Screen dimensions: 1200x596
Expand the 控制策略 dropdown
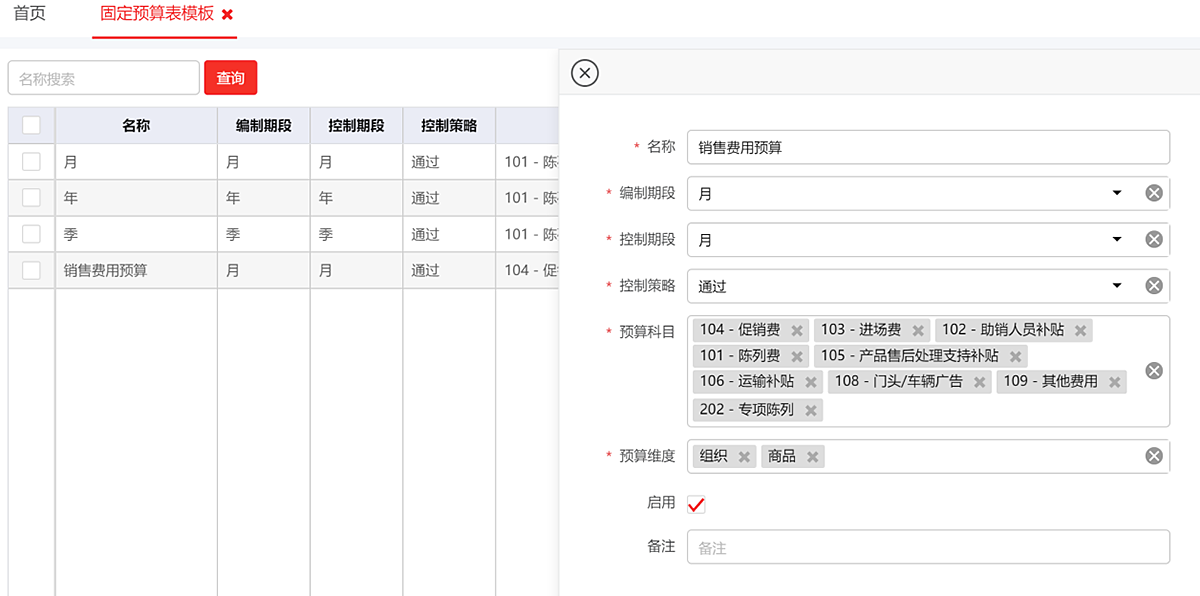[1117, 286]
